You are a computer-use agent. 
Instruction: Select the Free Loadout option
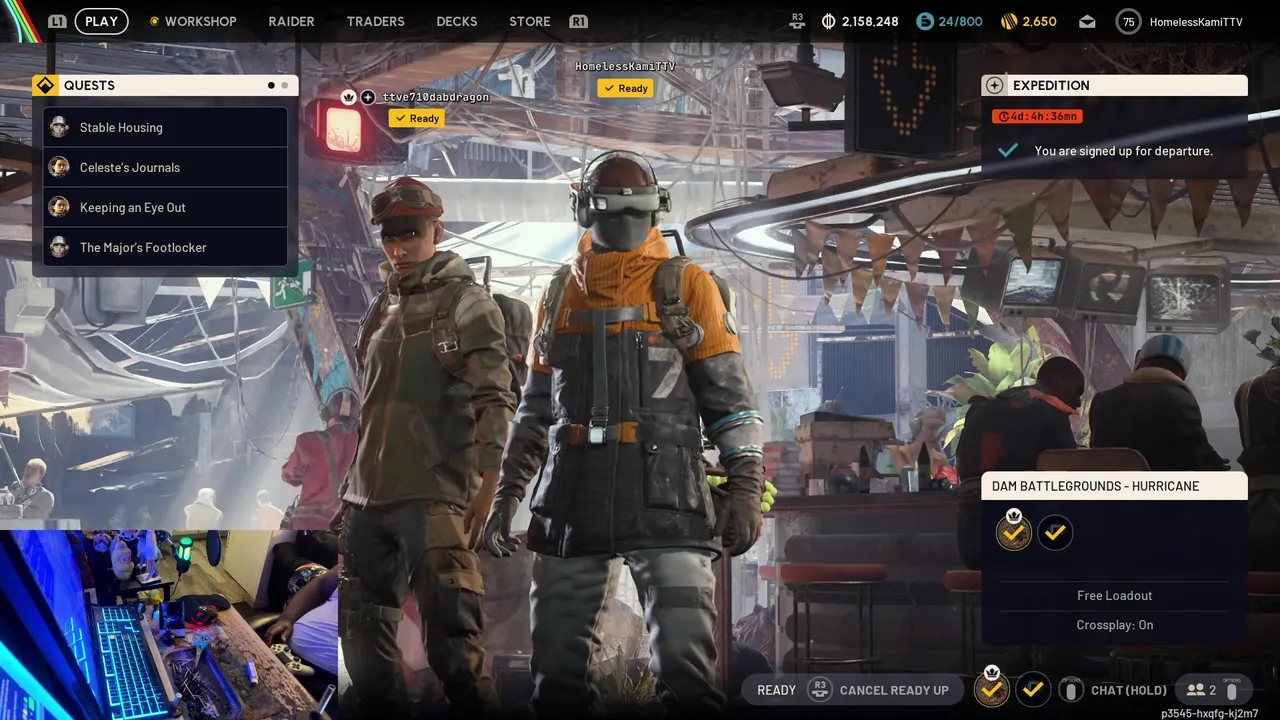[x=1114, y=595]
